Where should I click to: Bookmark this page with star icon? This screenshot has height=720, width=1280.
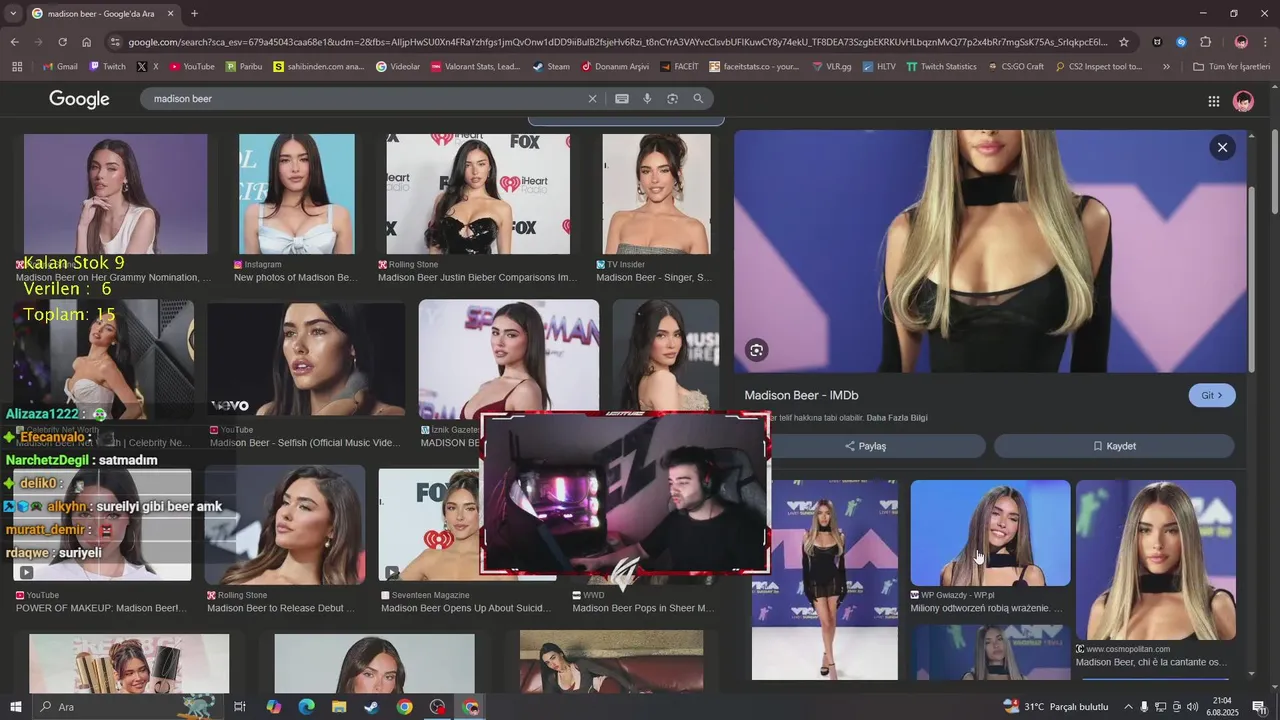tap(1124, 42)
